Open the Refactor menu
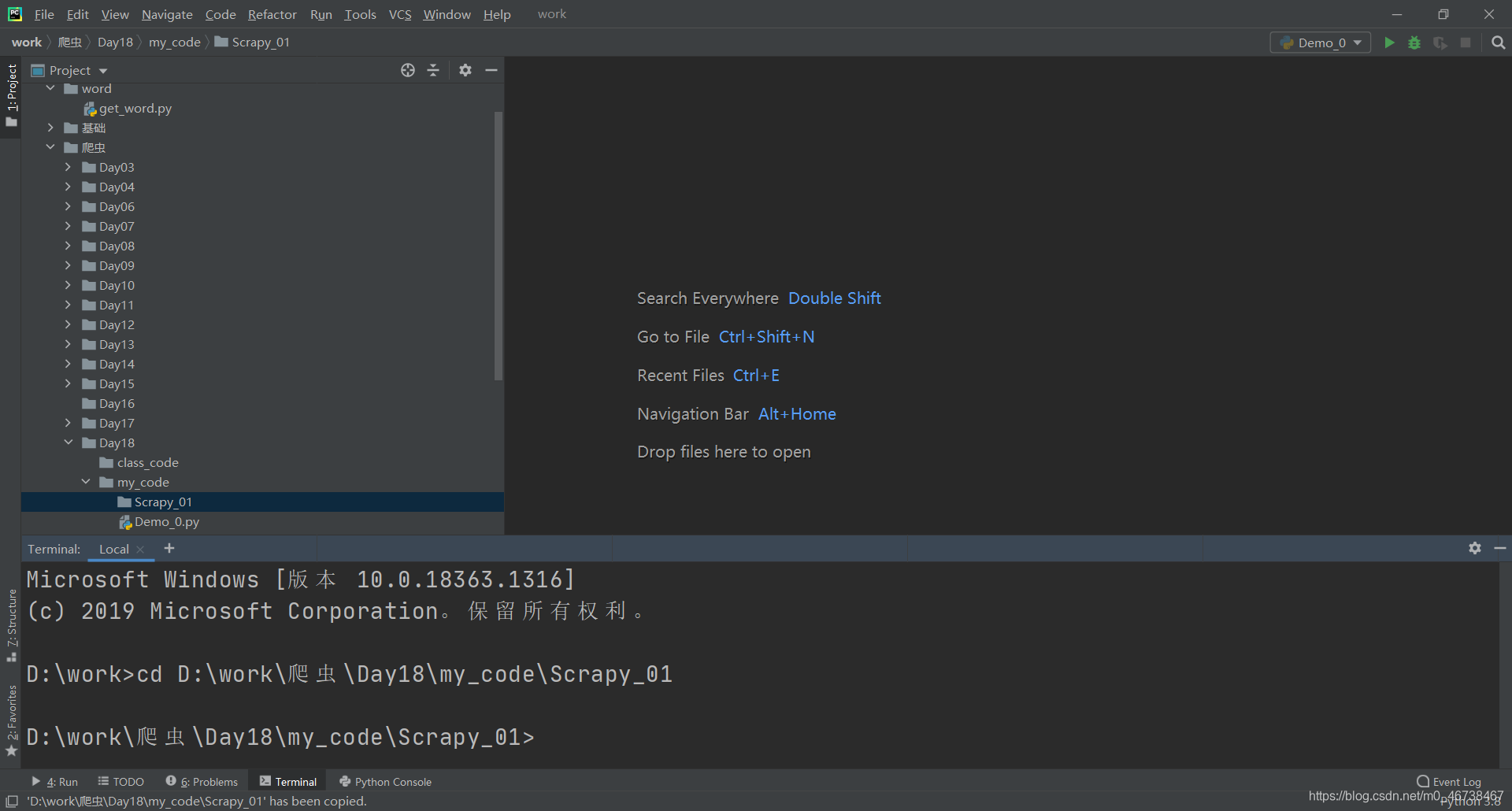 (x=272, y=14)
